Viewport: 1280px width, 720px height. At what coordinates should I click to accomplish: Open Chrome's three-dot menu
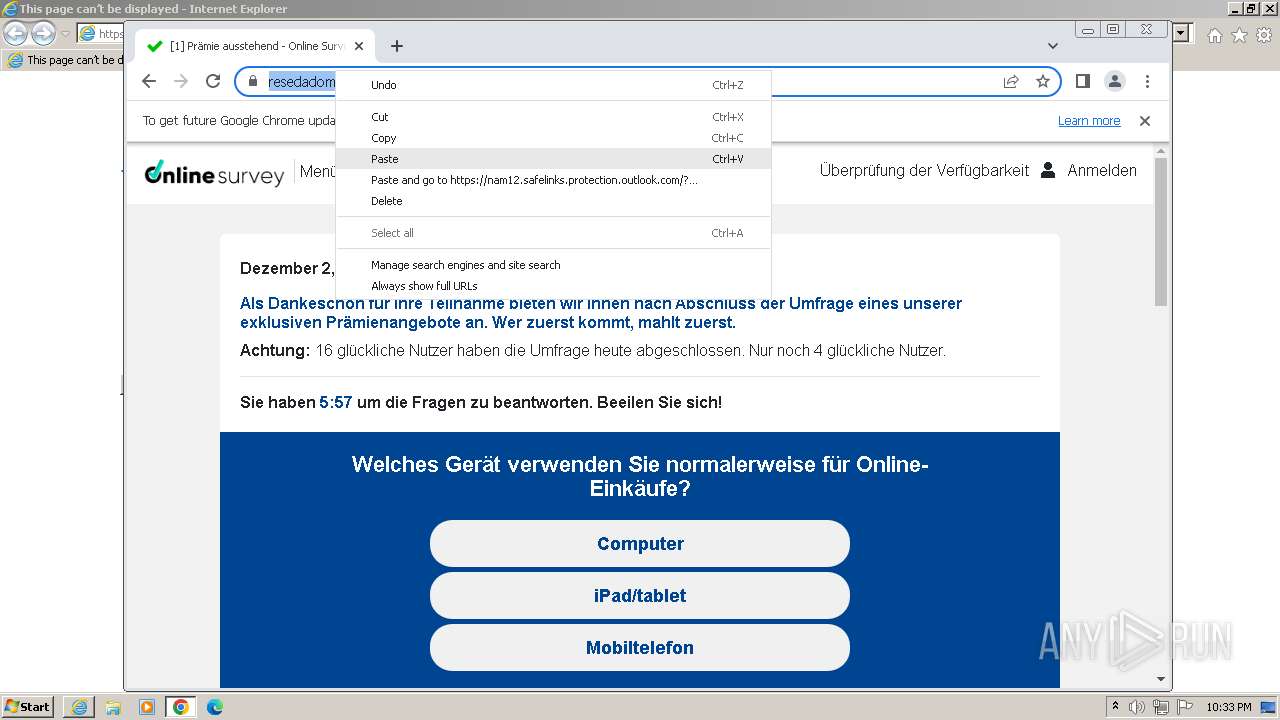(x=1147, y=81)
